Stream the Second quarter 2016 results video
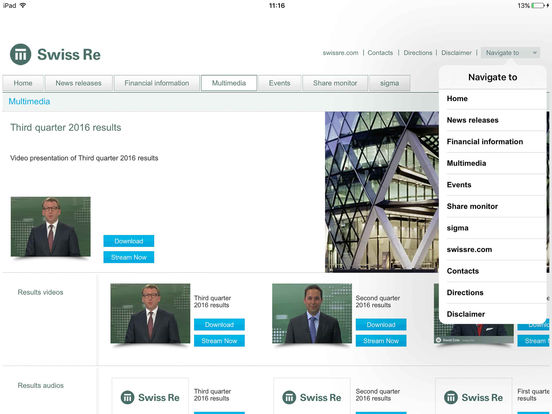The image size is (552, 414). [381, 341]
